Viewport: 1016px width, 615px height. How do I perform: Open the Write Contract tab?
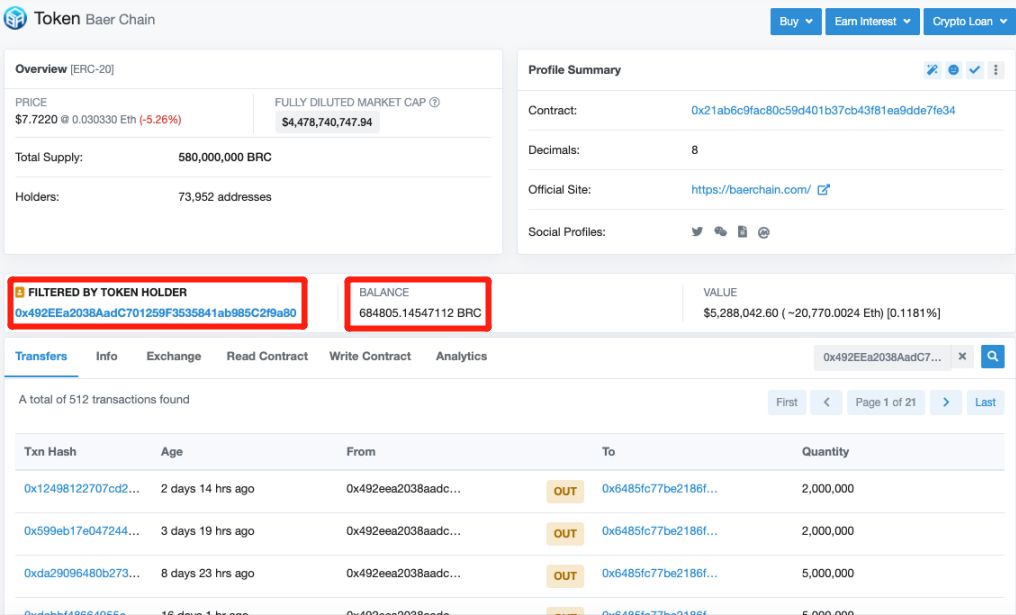click(370, 356)
